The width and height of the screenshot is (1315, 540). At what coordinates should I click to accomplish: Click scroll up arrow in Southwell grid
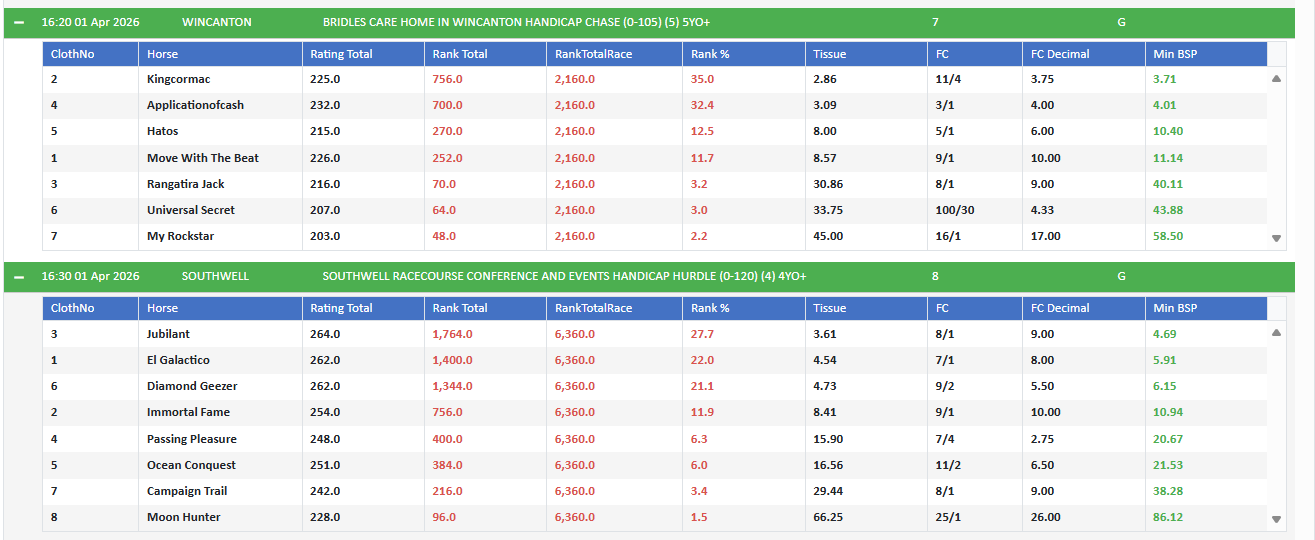coord(1276,333)
